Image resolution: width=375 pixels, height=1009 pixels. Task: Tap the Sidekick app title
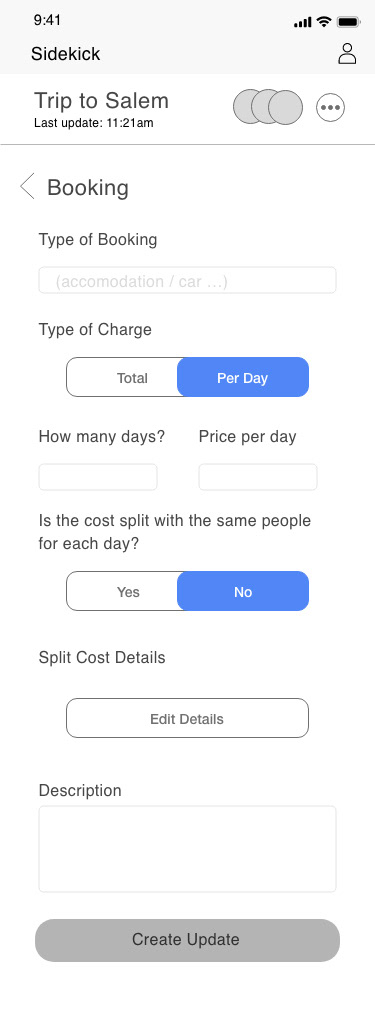pos(66,53)
